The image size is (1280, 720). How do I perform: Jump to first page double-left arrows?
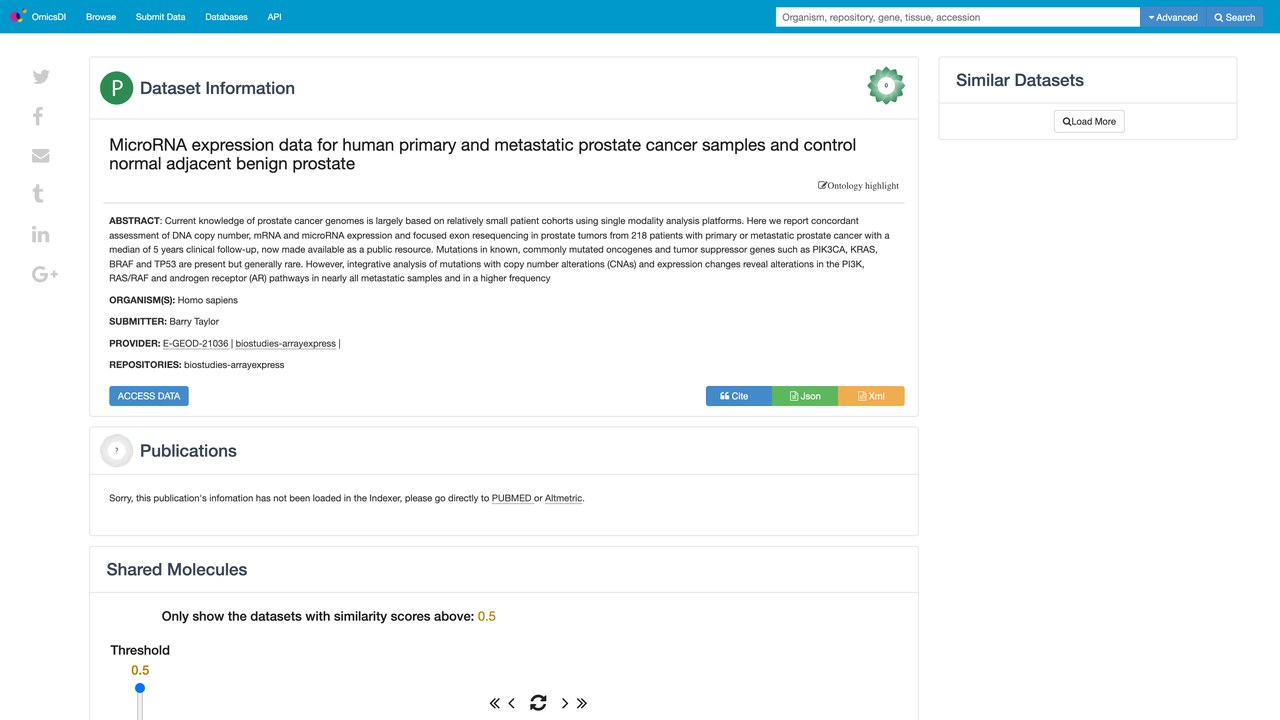pos(494,703)
